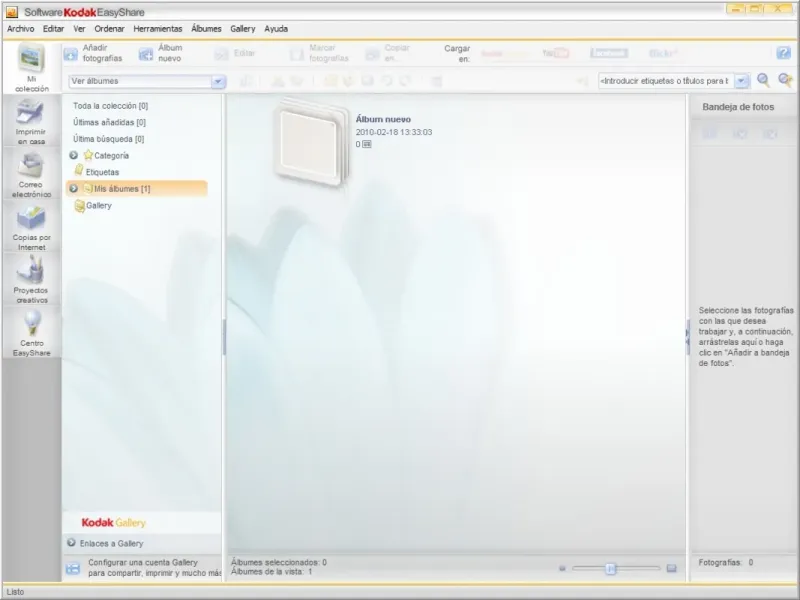Click the dimmed Marcar fotografías button
Viewport: 800px width, 600px height.
(x=319, y=53)
